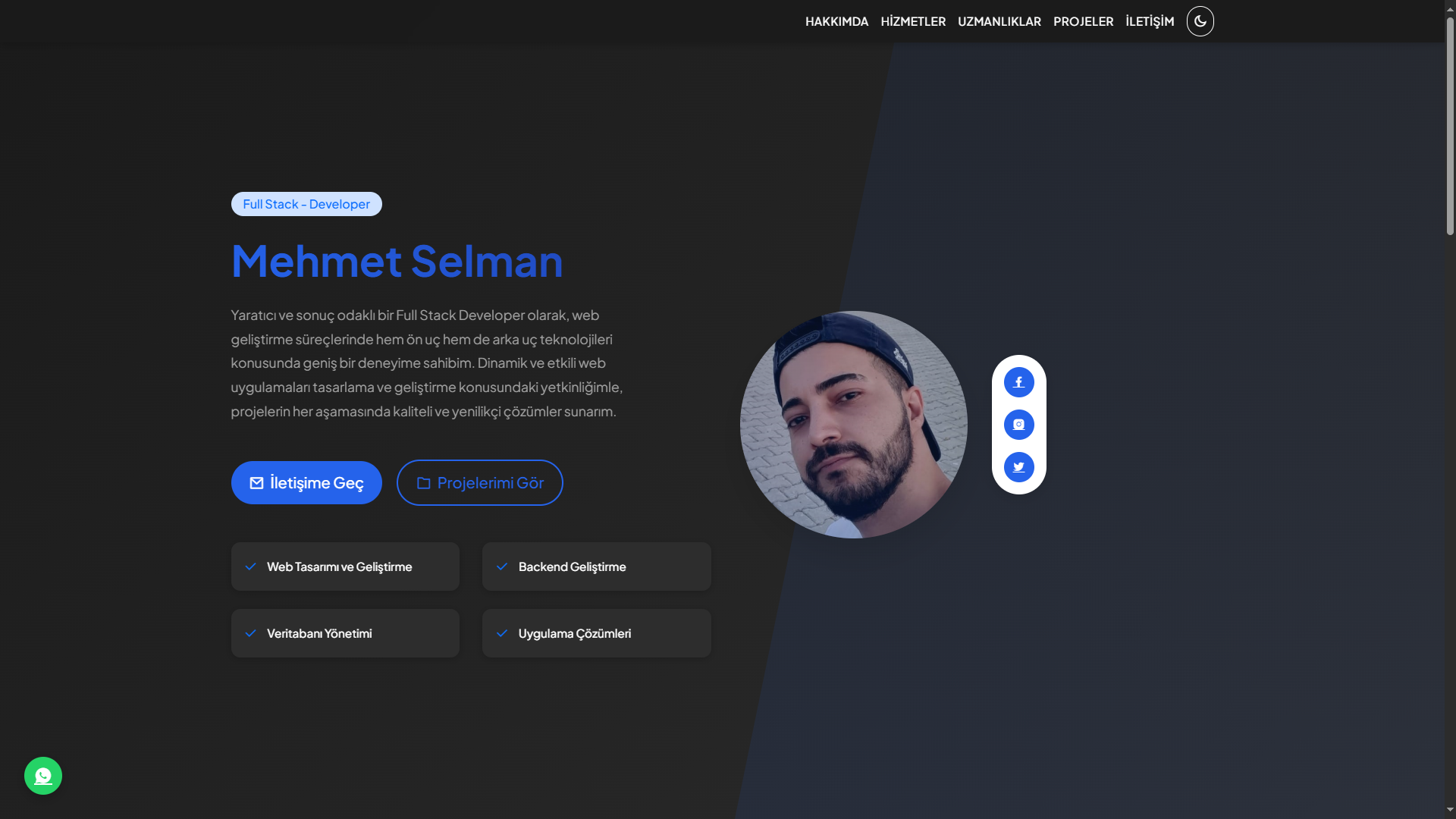The height and width of the screenshot is (819, 1456).
Task: Open the Facebook profile icon
Action: (1019, 382)
